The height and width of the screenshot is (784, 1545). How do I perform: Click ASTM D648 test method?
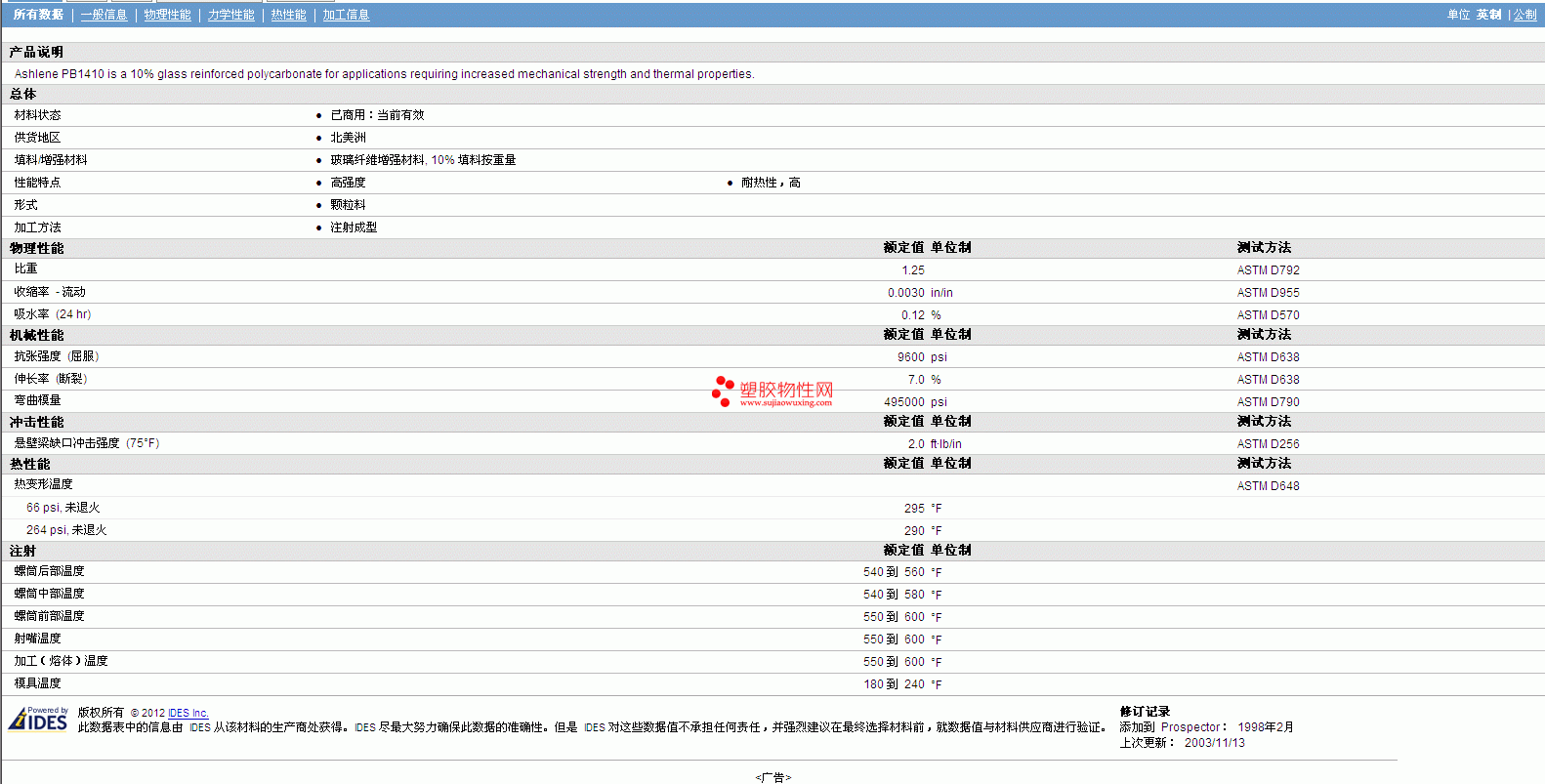coord(1268,486)
